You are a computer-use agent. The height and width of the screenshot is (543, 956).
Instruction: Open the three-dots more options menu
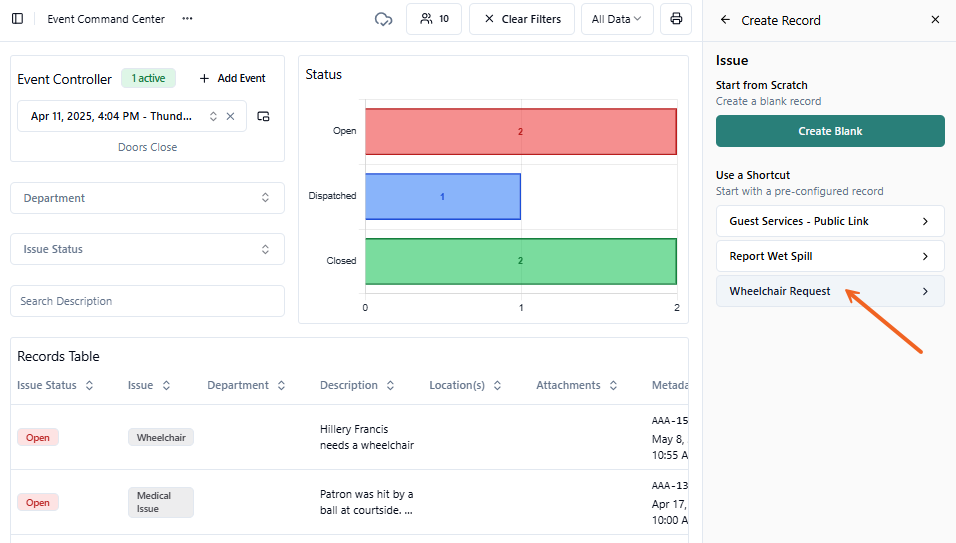(x=187, y=19)
